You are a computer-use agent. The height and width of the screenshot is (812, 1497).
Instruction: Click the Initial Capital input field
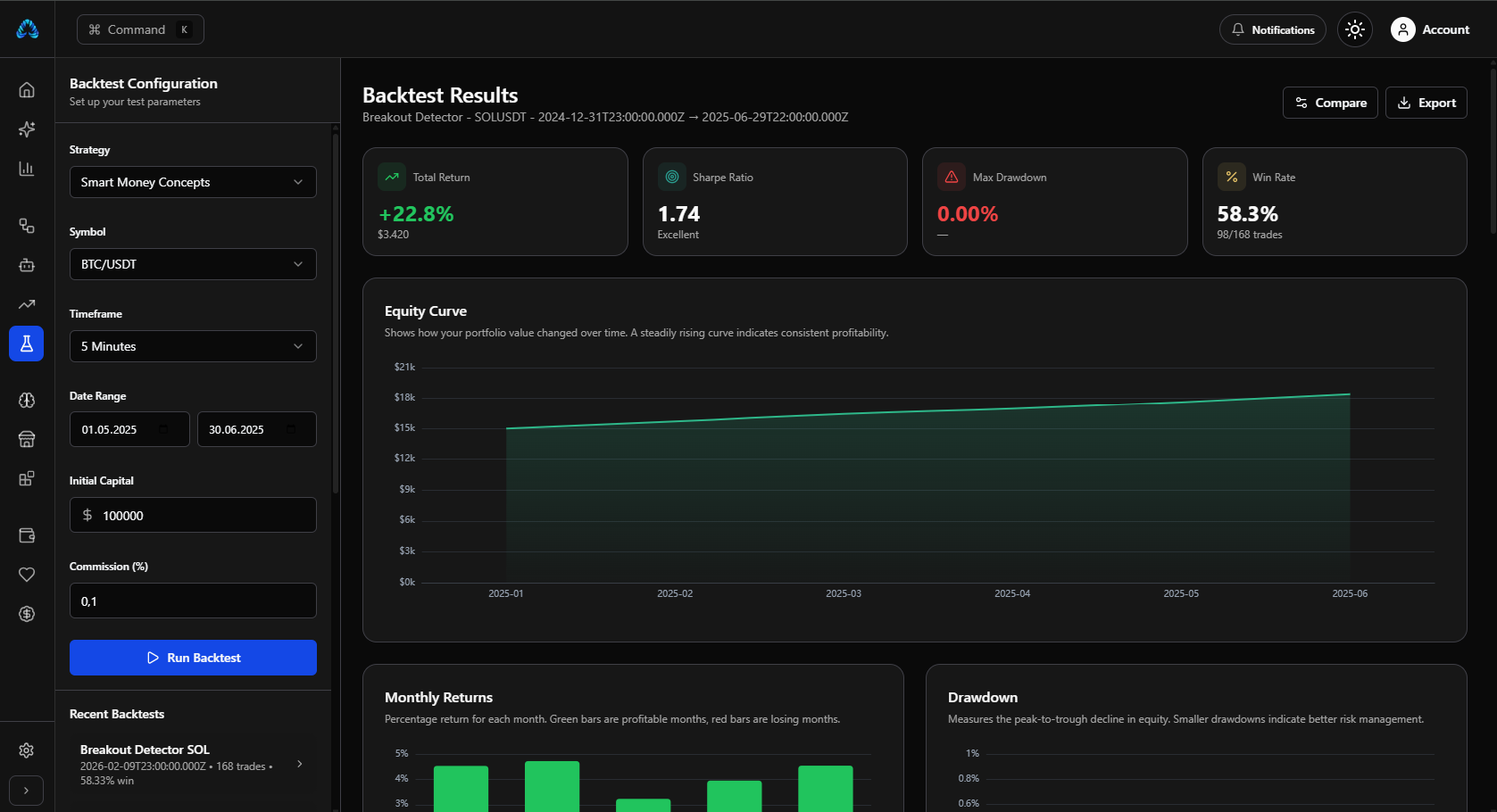[193, 515]
